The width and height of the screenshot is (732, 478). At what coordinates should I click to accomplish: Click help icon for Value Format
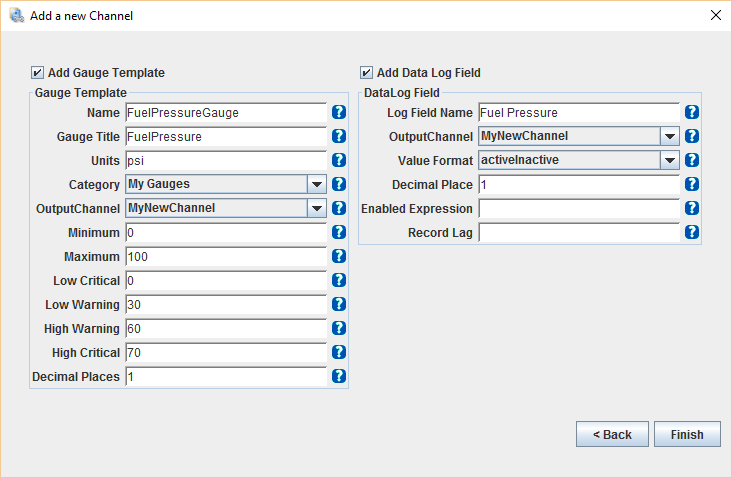[x=692, y=160]
